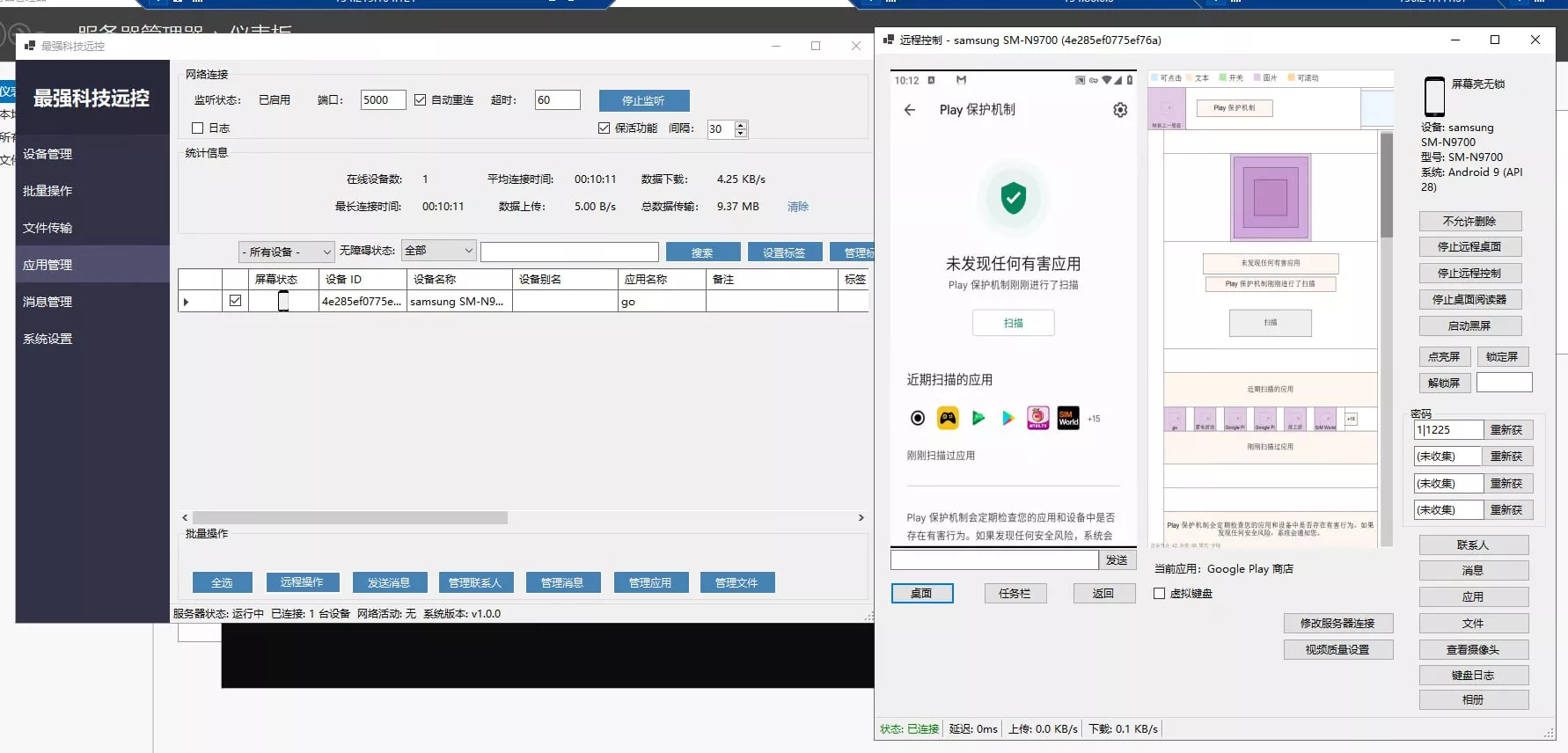Open 消息管理 in the sidebar
The width and height of the screenshot is (1568, 753).
[92, 302]
